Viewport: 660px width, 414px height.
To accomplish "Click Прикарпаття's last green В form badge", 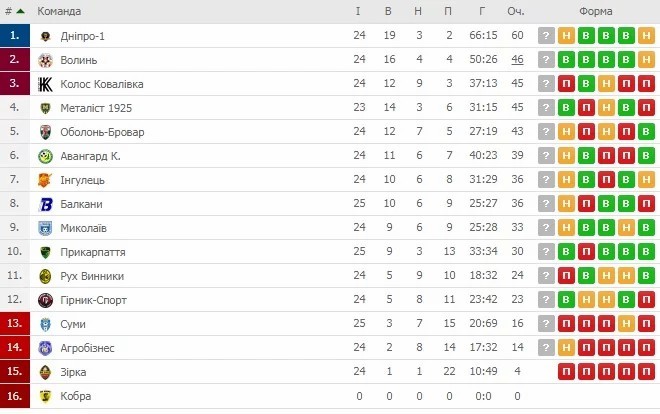I will coord(646,252).
